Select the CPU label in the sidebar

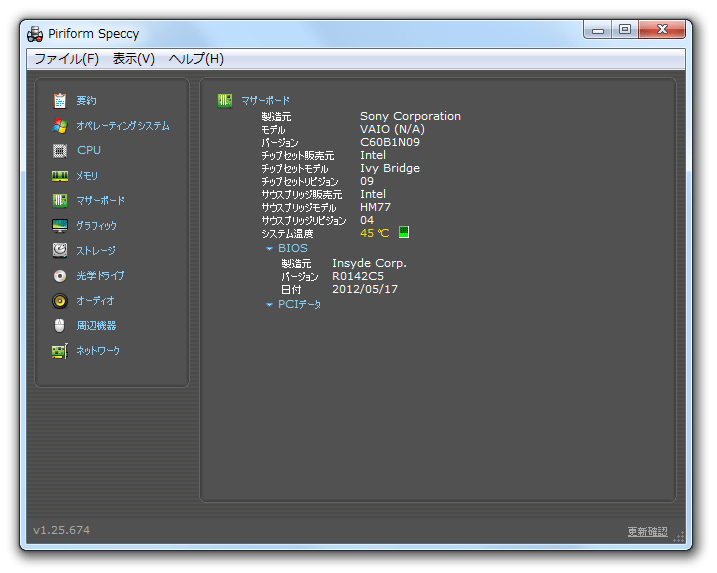89,150
